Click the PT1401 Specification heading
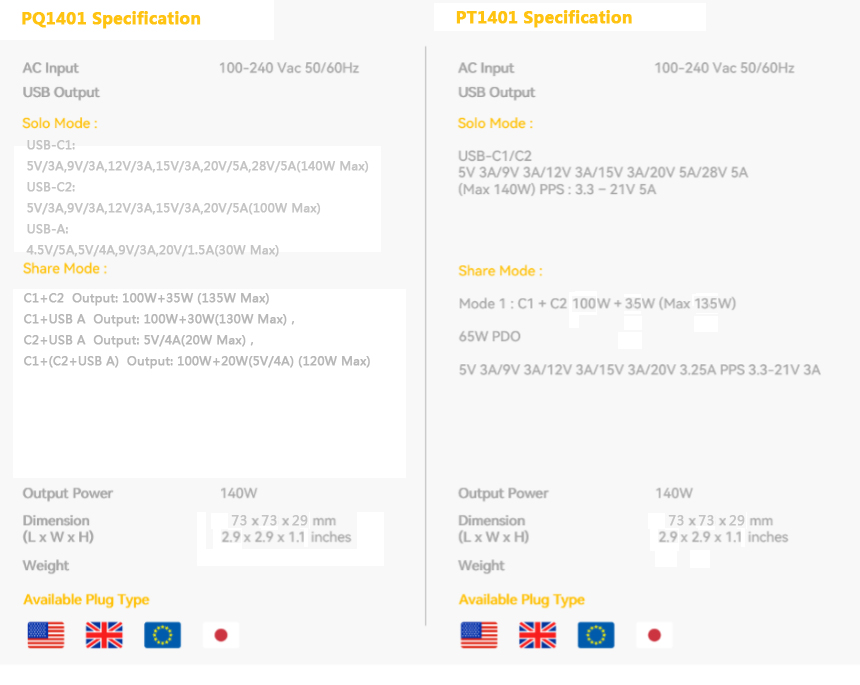The image size is (860, 685). 544,18
